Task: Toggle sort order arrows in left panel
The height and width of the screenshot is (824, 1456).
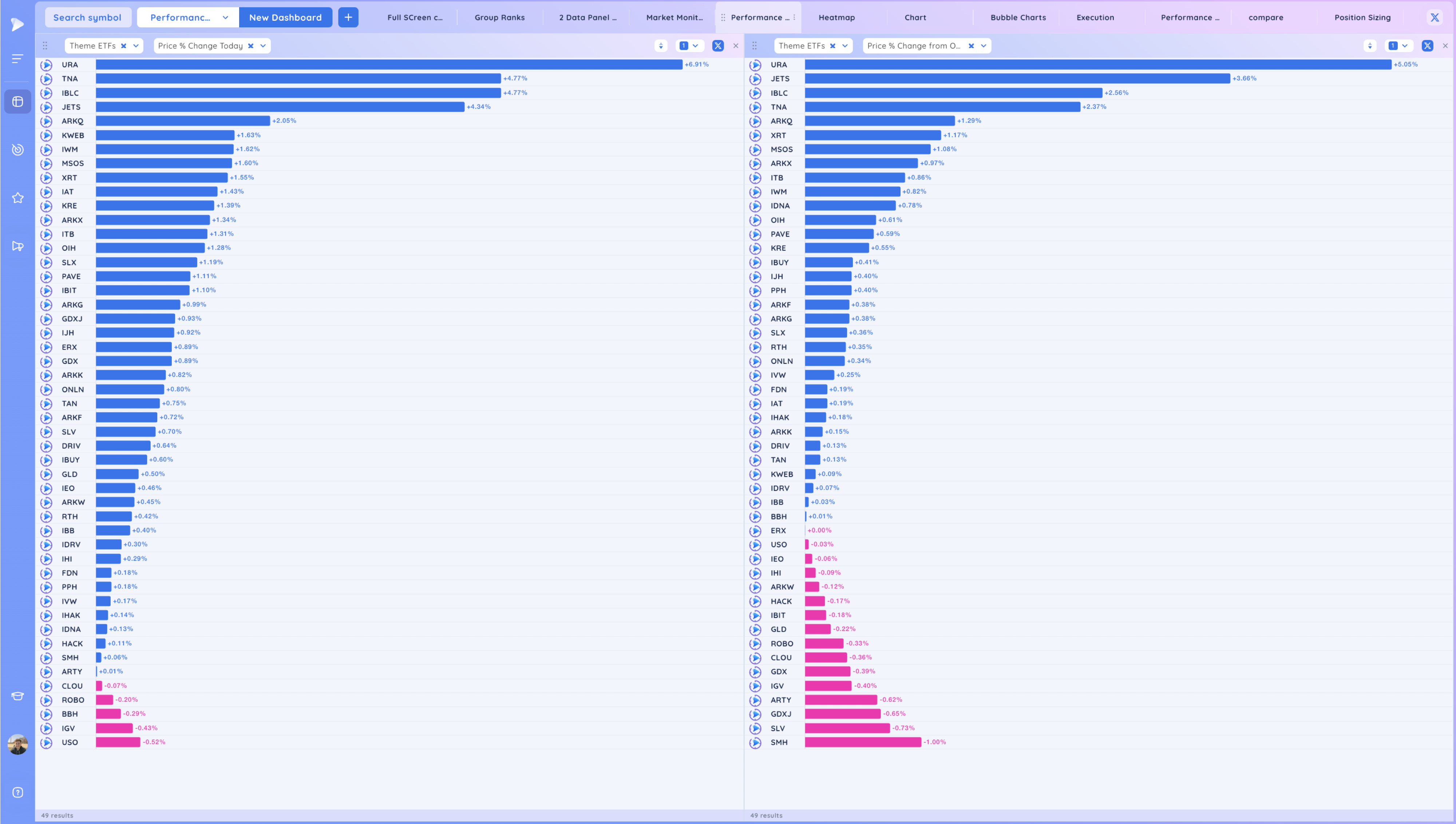Action: (x=660, y=46)
